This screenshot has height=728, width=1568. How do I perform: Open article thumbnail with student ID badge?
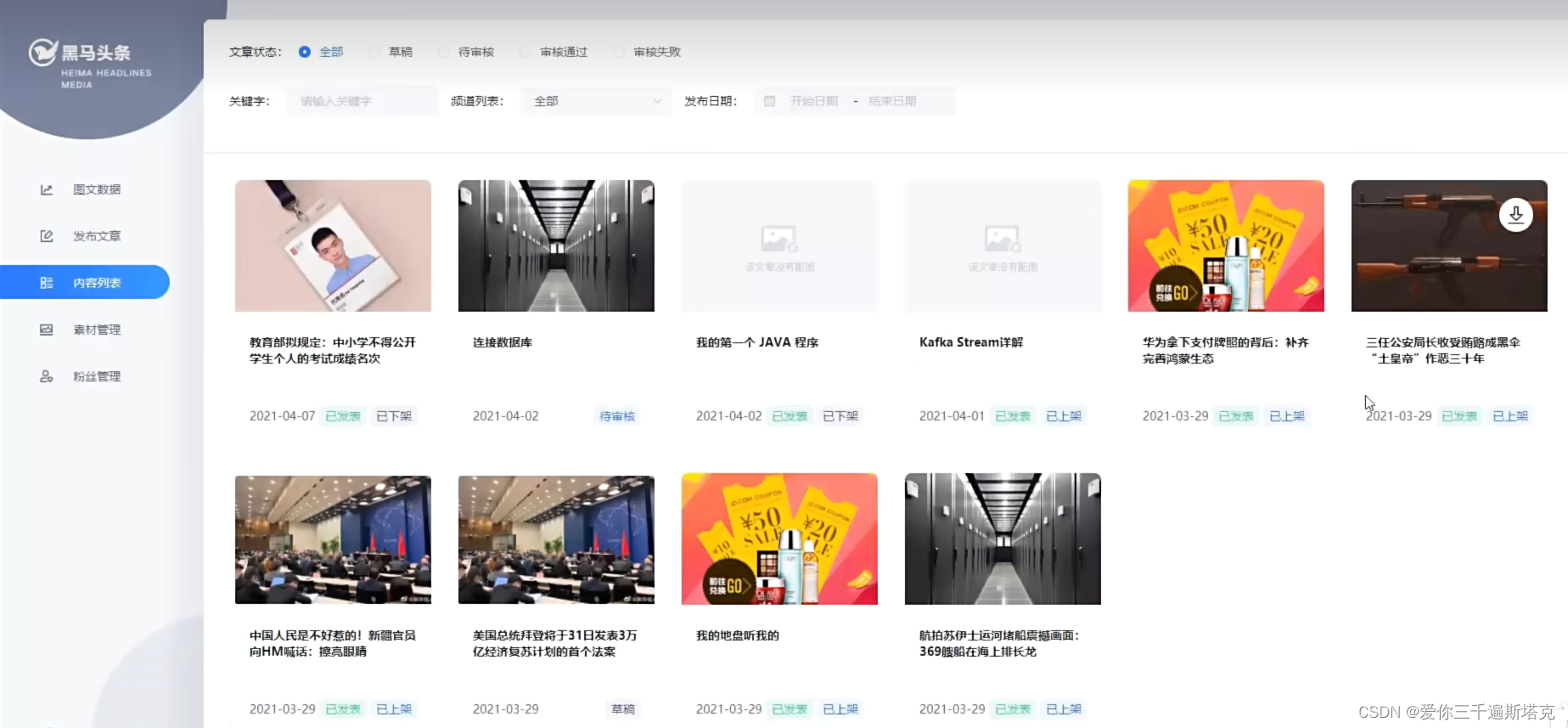(x=333, y=245)
